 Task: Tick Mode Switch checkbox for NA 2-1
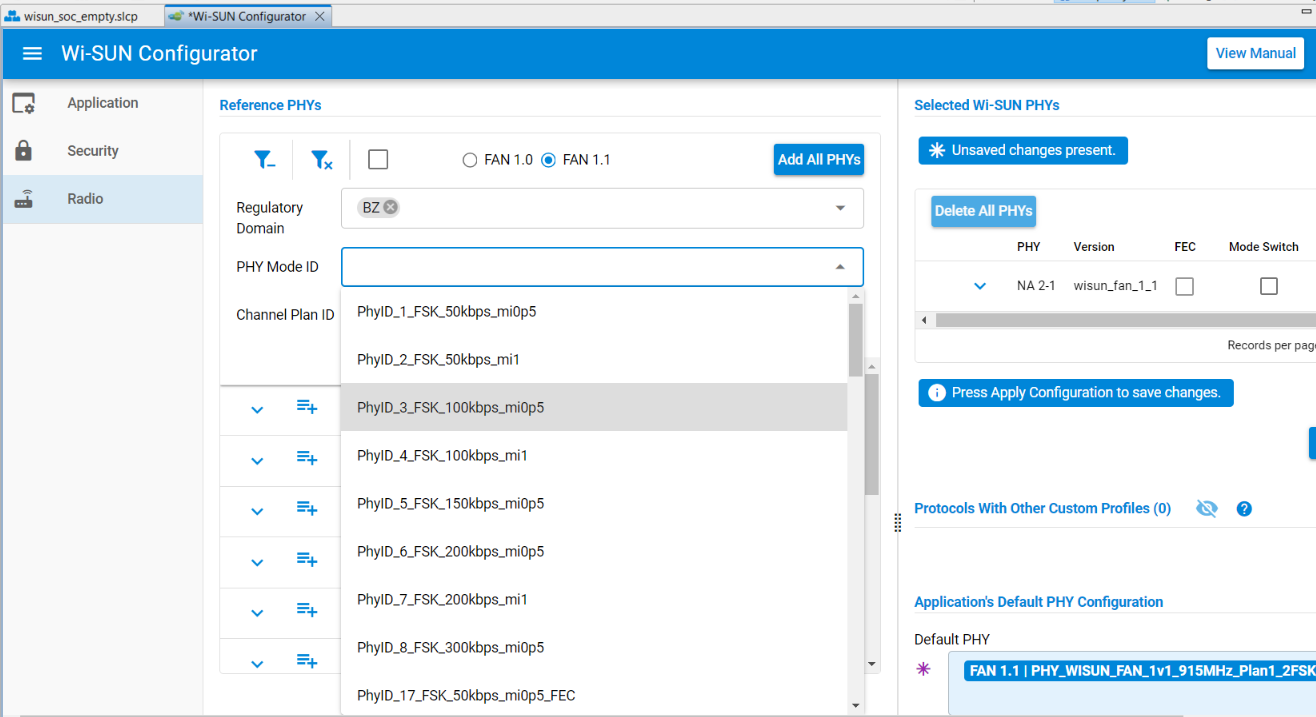coord(1268,286)
